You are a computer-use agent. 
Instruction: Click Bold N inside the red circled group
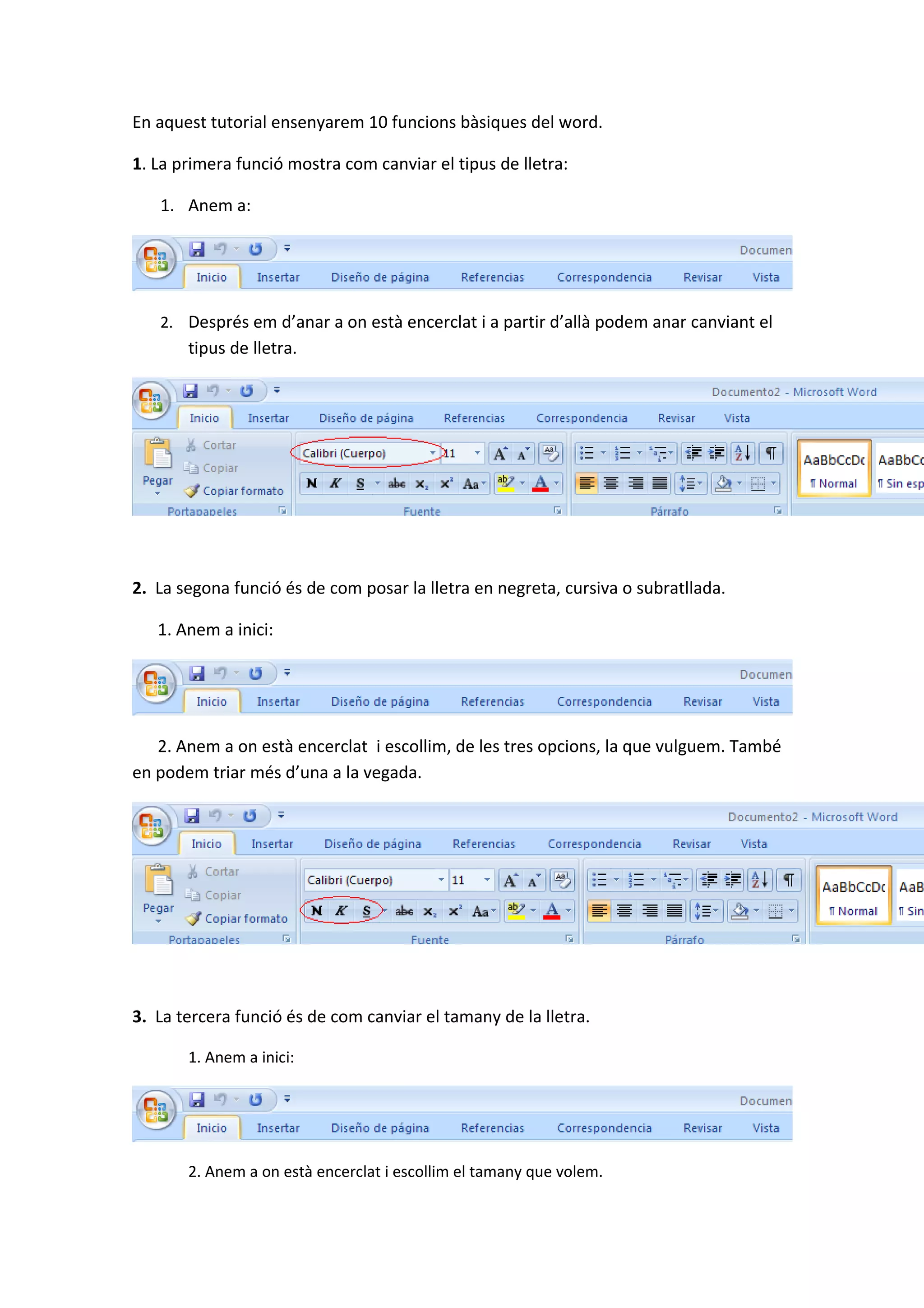point(317,910)
